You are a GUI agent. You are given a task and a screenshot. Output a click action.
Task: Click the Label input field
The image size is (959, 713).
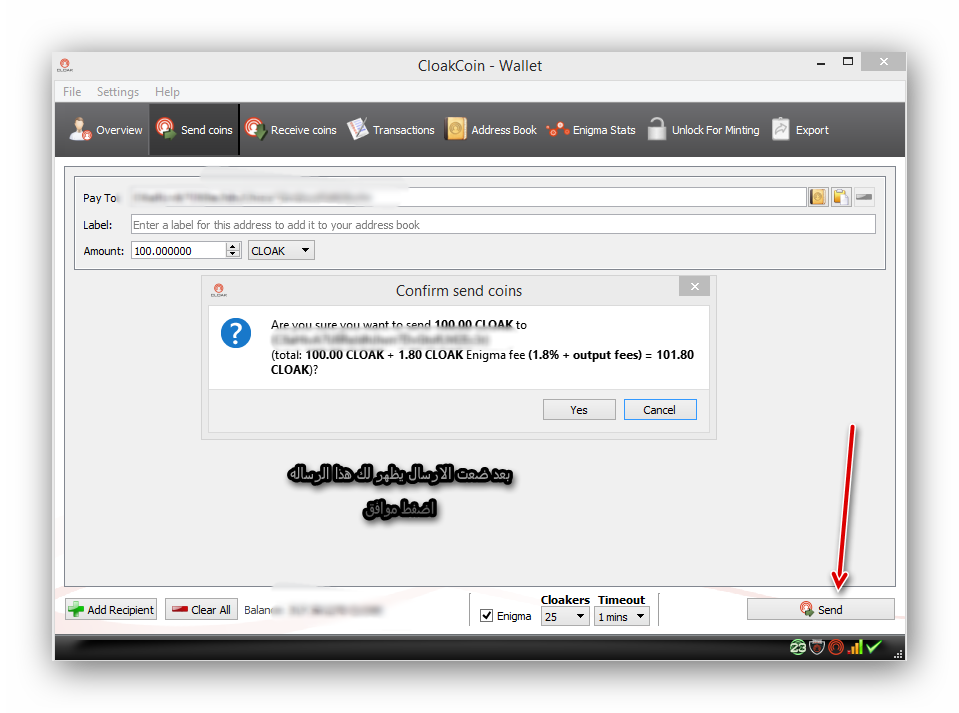click(x=503, y=224)
